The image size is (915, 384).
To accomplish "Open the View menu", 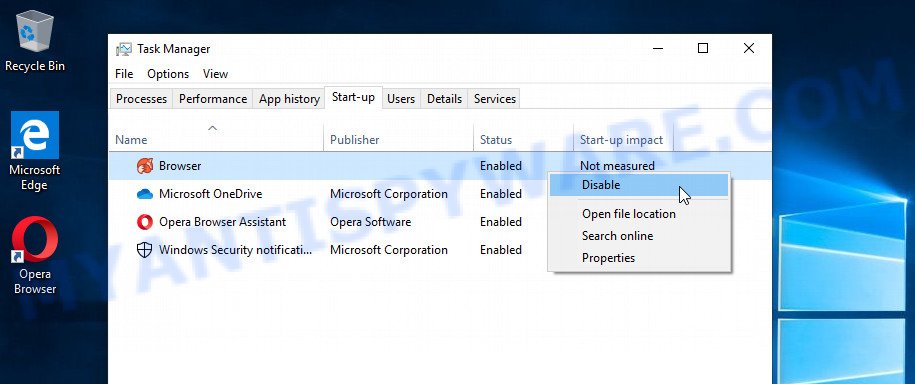I will 215,74.
